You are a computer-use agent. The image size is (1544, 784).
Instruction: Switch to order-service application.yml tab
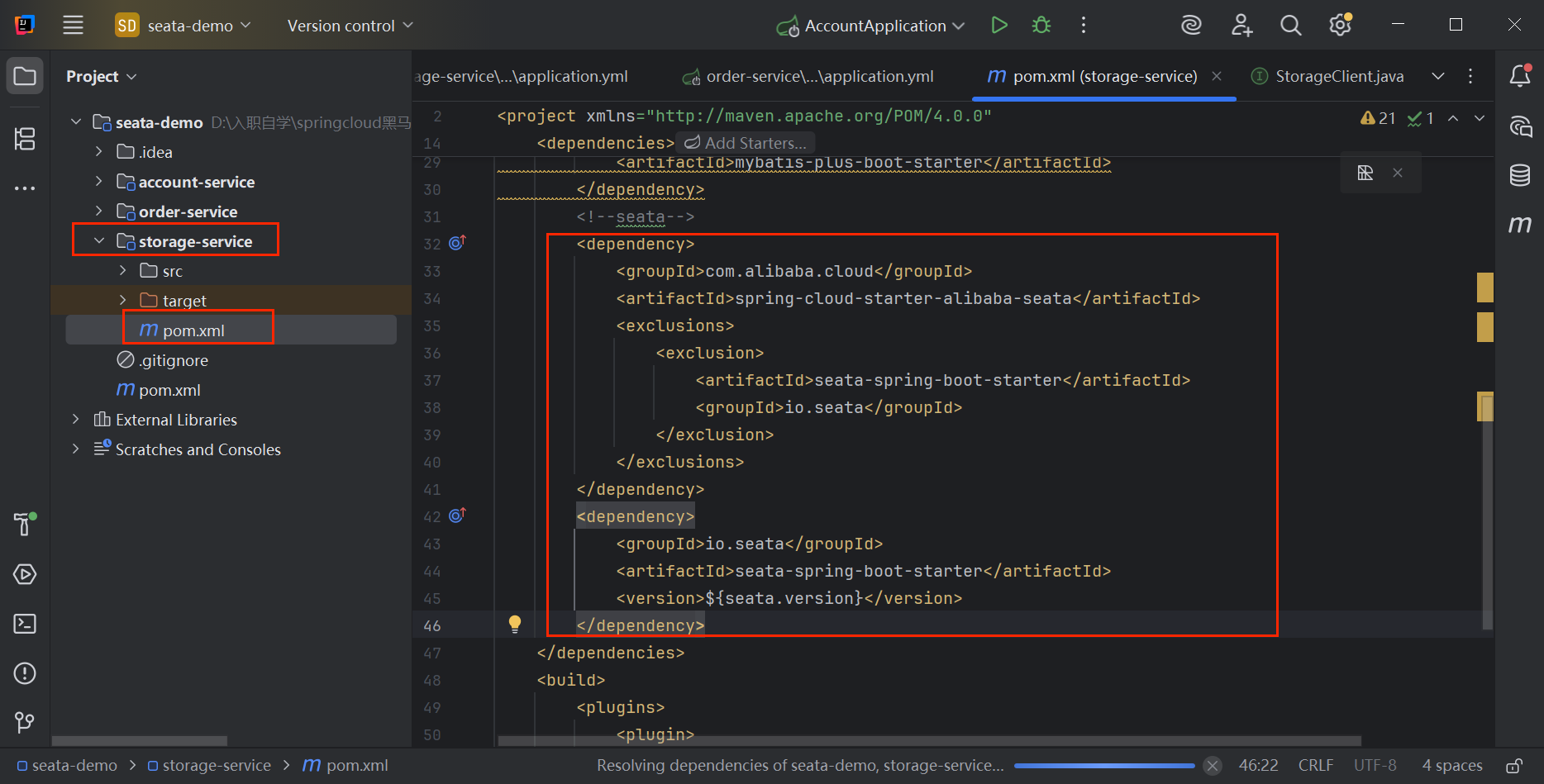pyautogui.click(x=808, y=76)
